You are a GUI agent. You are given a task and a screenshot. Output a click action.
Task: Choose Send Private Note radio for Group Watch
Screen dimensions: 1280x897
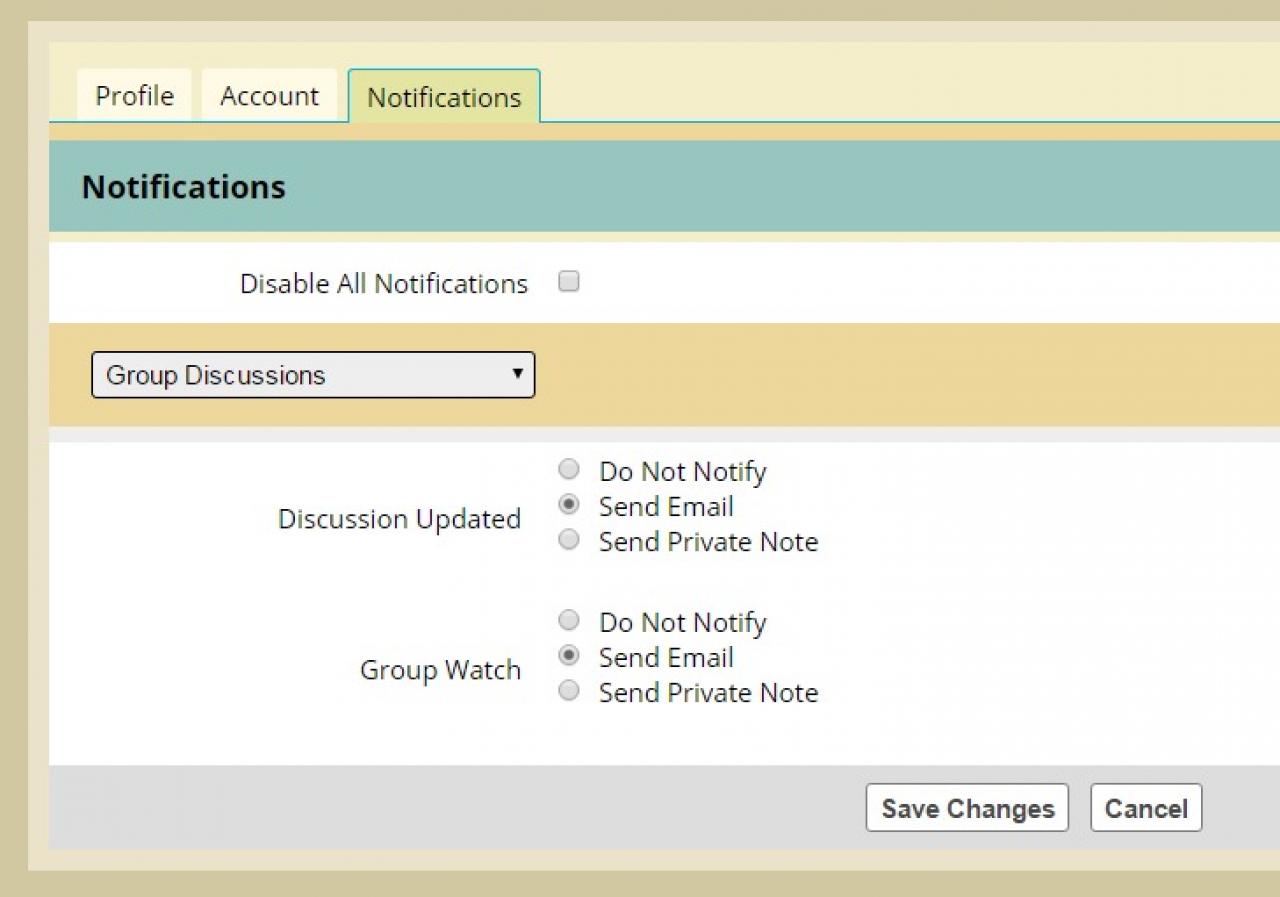[569, 691]
